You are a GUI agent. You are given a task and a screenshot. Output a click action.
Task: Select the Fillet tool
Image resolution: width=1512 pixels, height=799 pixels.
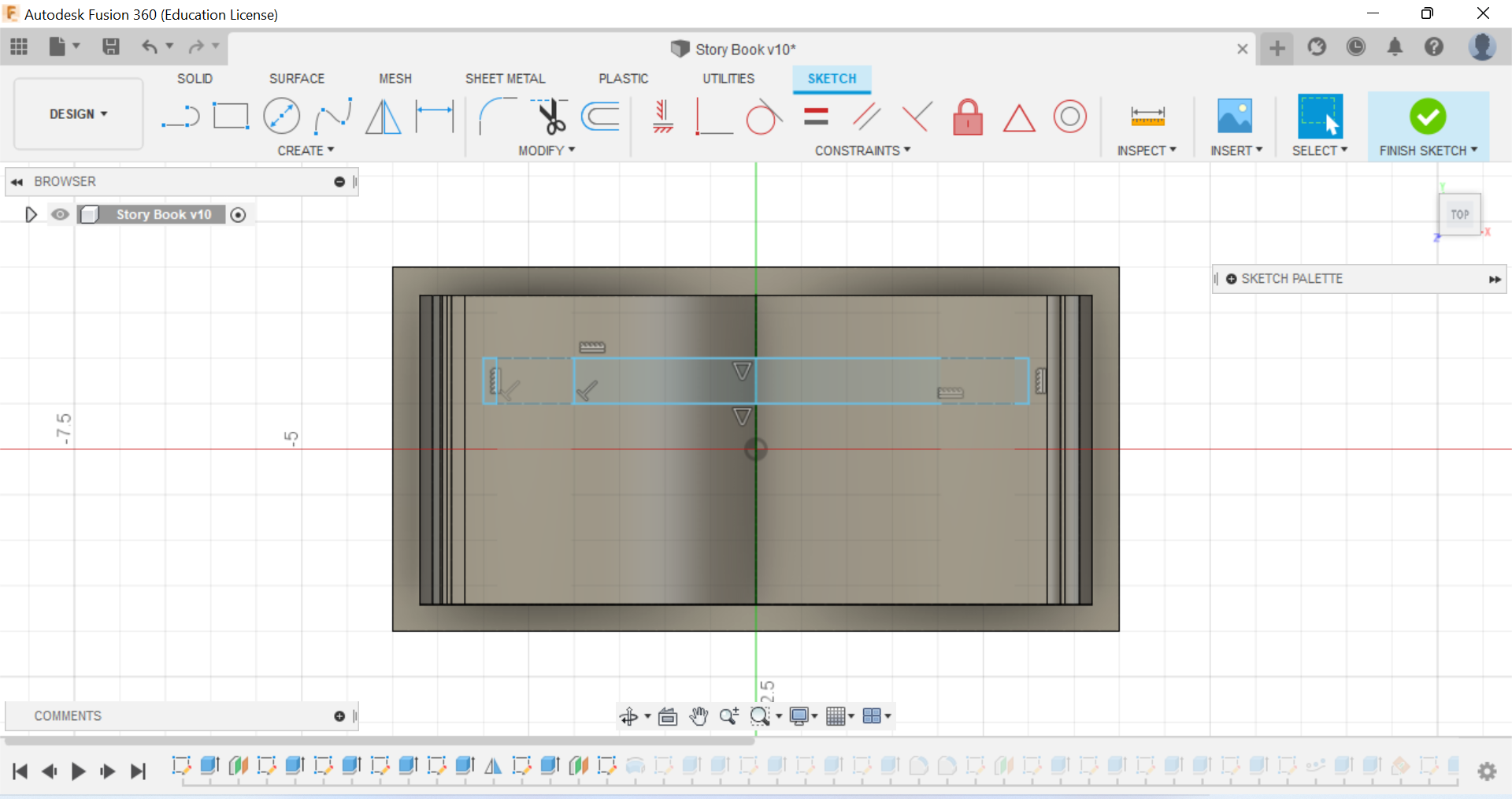[x=498, y=117]
